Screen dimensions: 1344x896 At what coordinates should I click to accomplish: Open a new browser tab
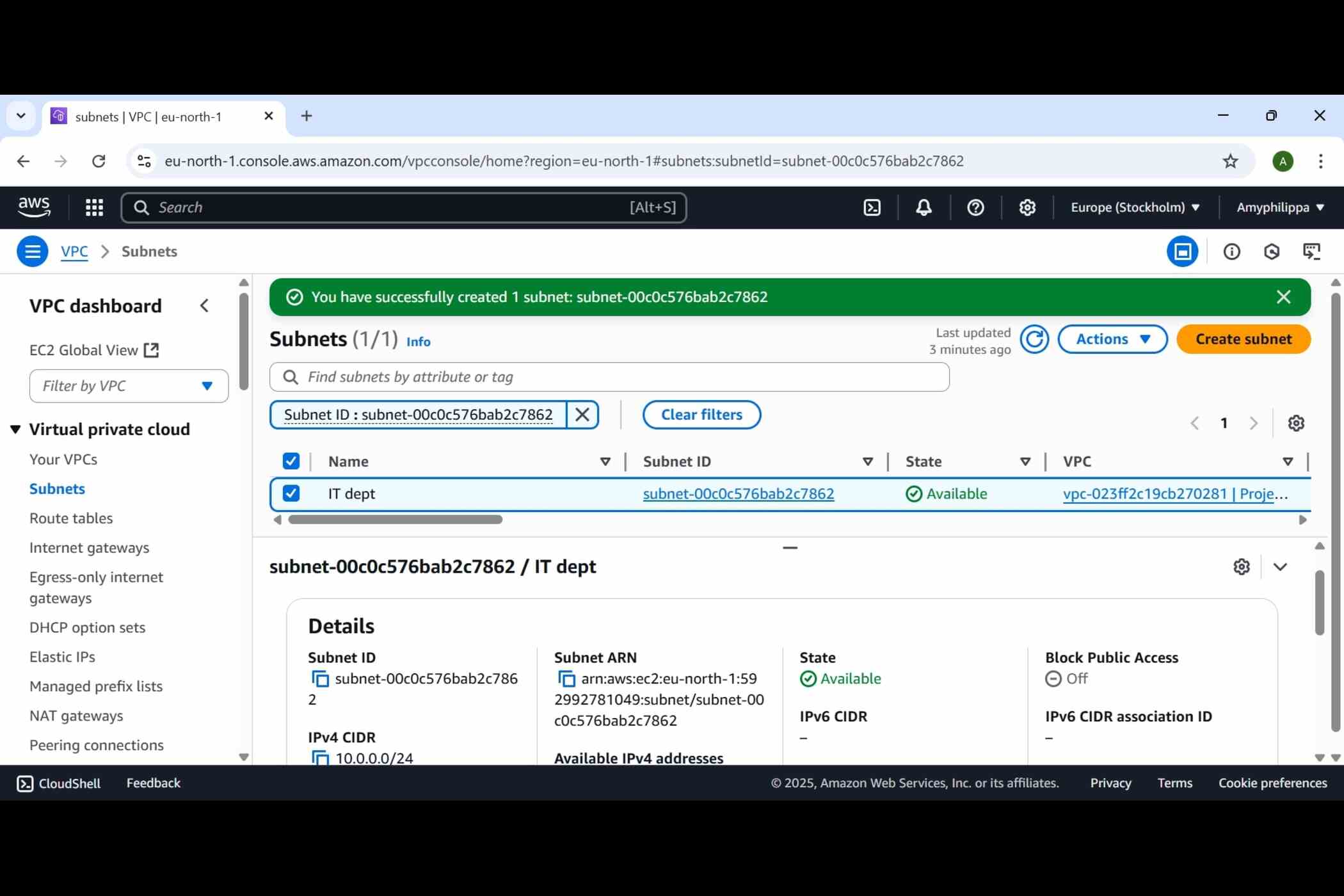(x=307, y=116)
